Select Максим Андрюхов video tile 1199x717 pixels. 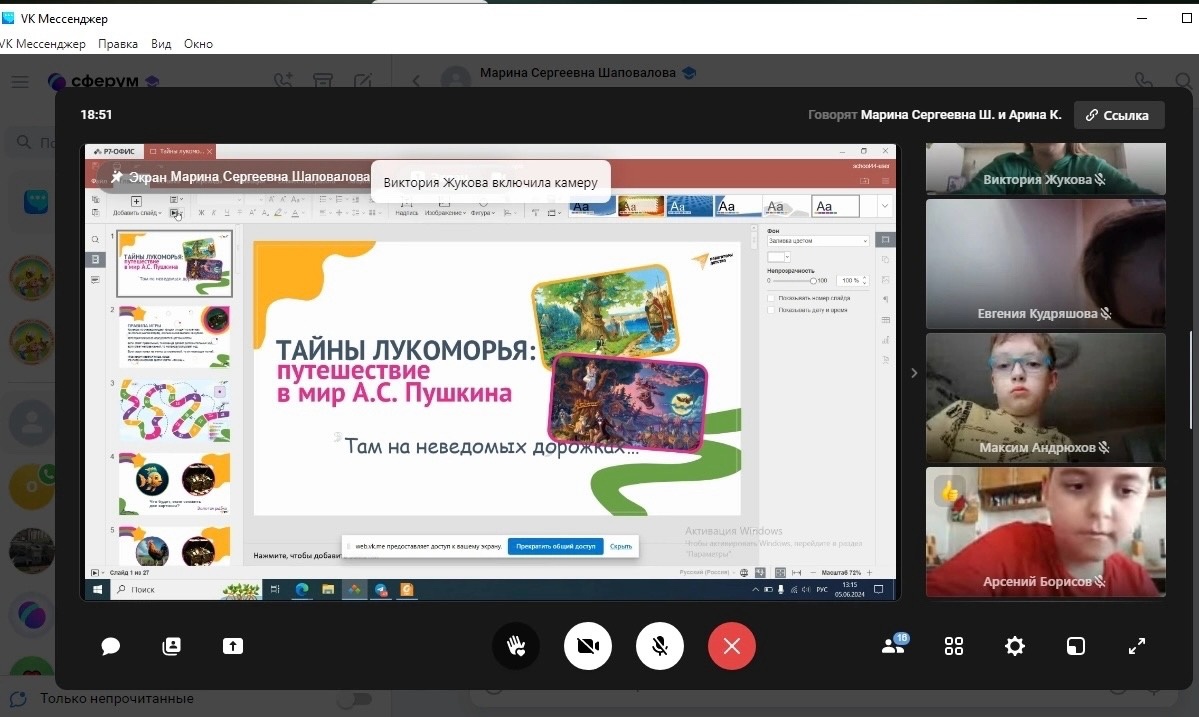1045,397
